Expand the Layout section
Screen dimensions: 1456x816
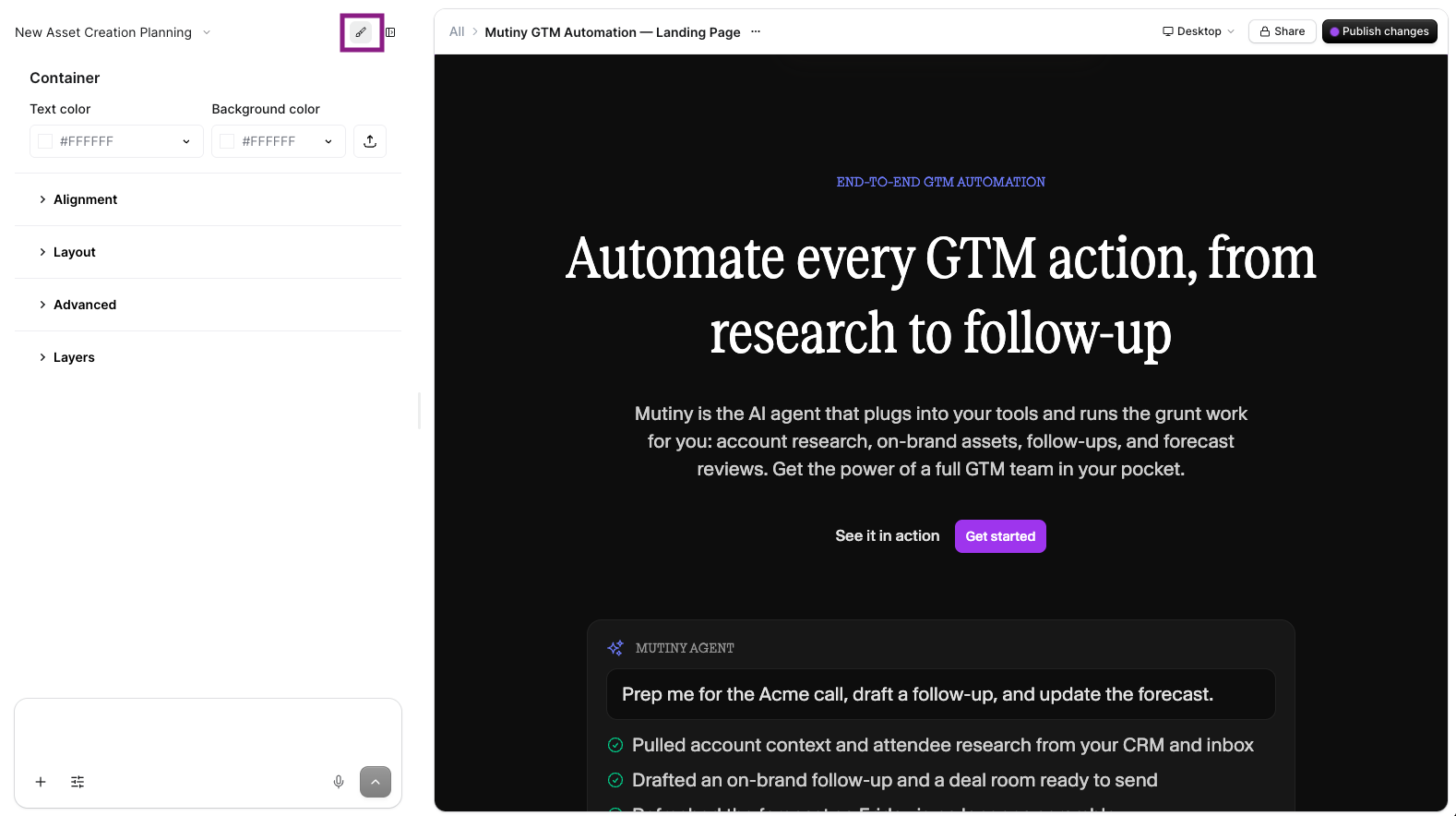point(208,252)
